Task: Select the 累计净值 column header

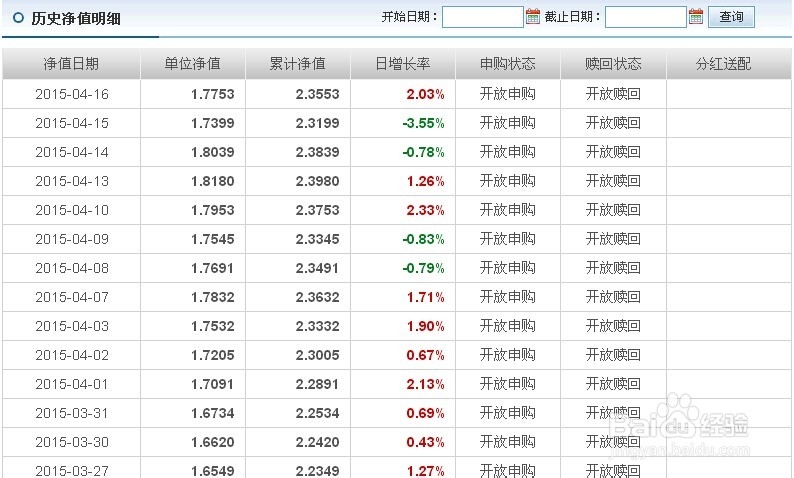Action: [x=297, y=63]
